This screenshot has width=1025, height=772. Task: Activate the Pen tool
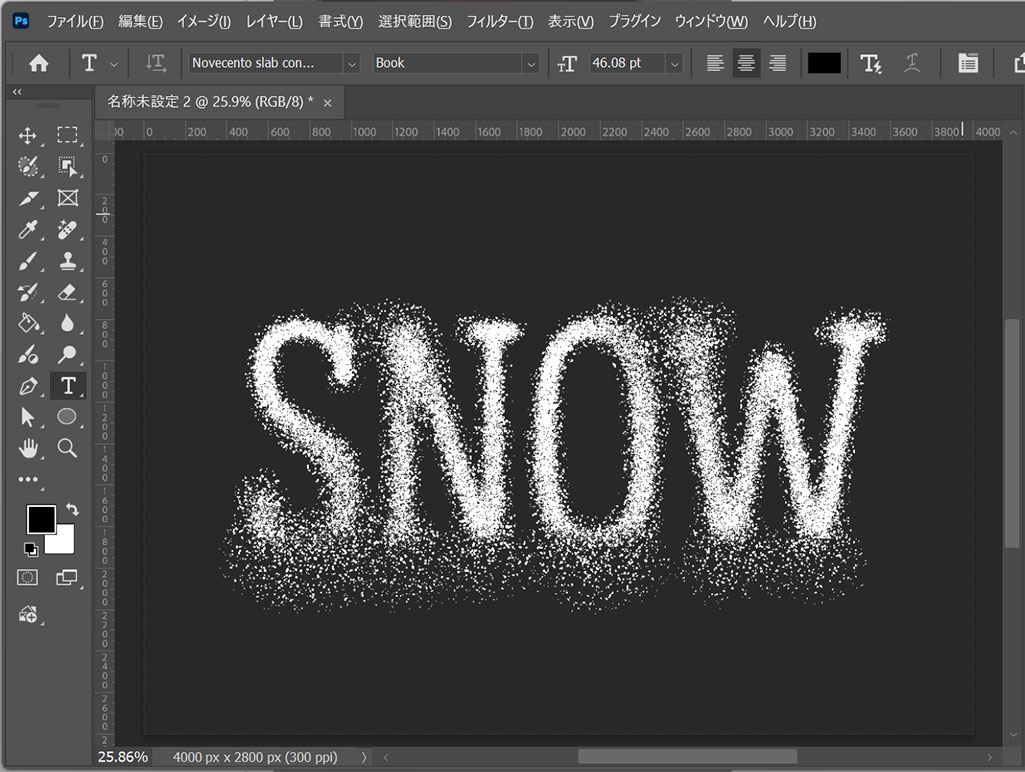tap(28, 386)
